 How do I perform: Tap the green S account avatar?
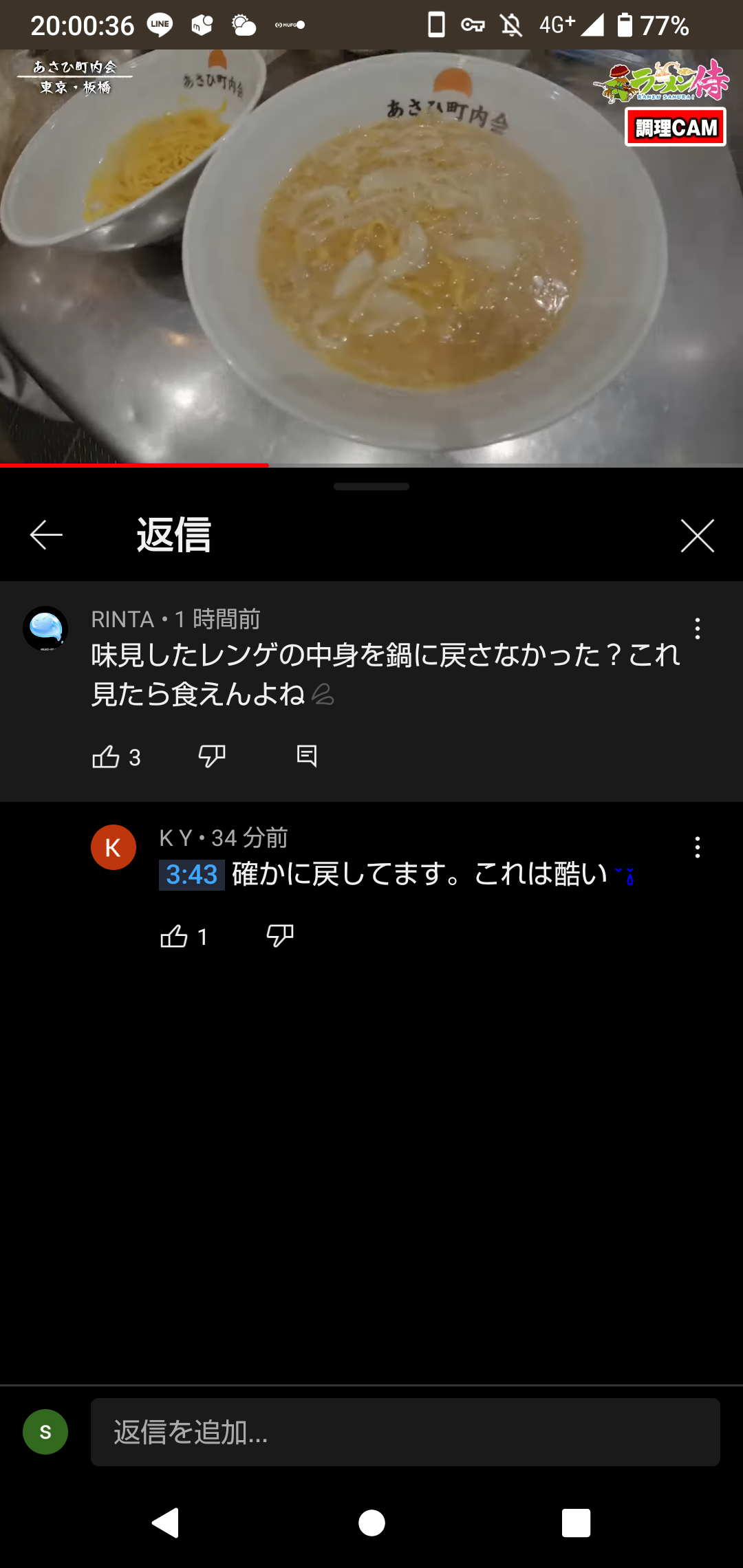[45, 1432]
